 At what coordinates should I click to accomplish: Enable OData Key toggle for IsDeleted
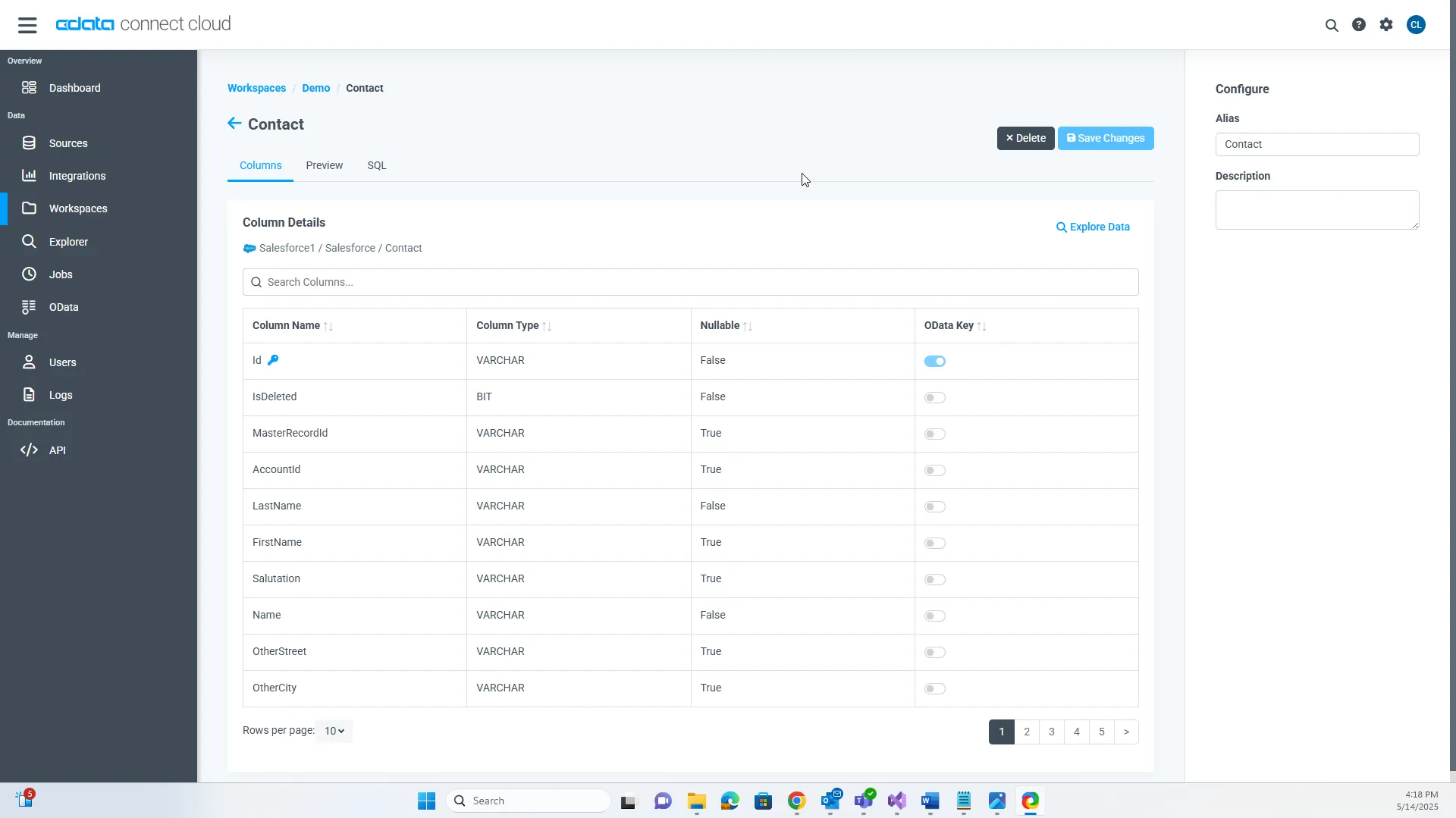pos(934,398)
